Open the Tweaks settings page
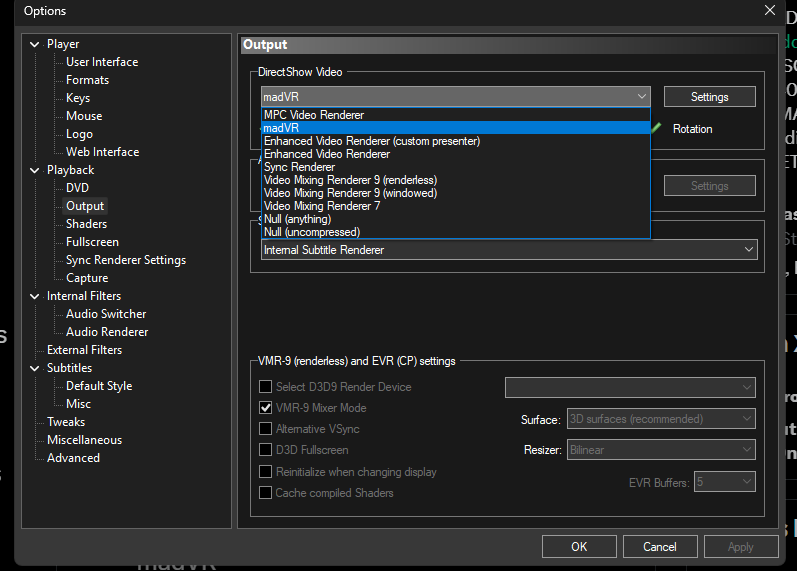Viewport: 797px width, 571px height. coord(66,422)
